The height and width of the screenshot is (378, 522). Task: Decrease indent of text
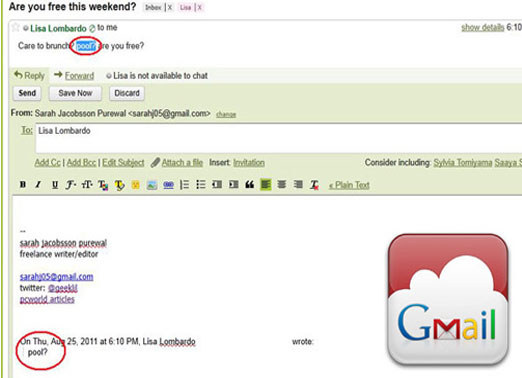(217, 184)
